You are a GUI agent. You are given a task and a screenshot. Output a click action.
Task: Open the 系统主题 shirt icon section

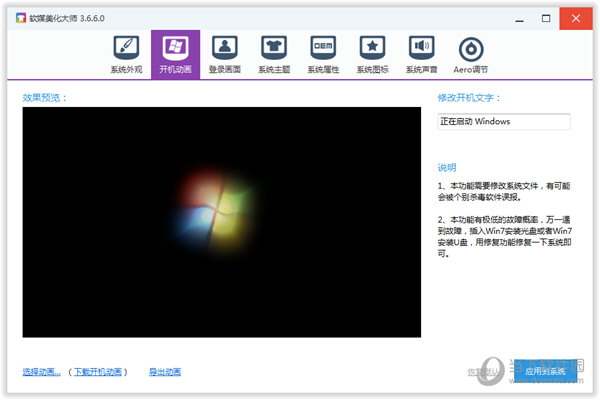click(x=274, y=55)
